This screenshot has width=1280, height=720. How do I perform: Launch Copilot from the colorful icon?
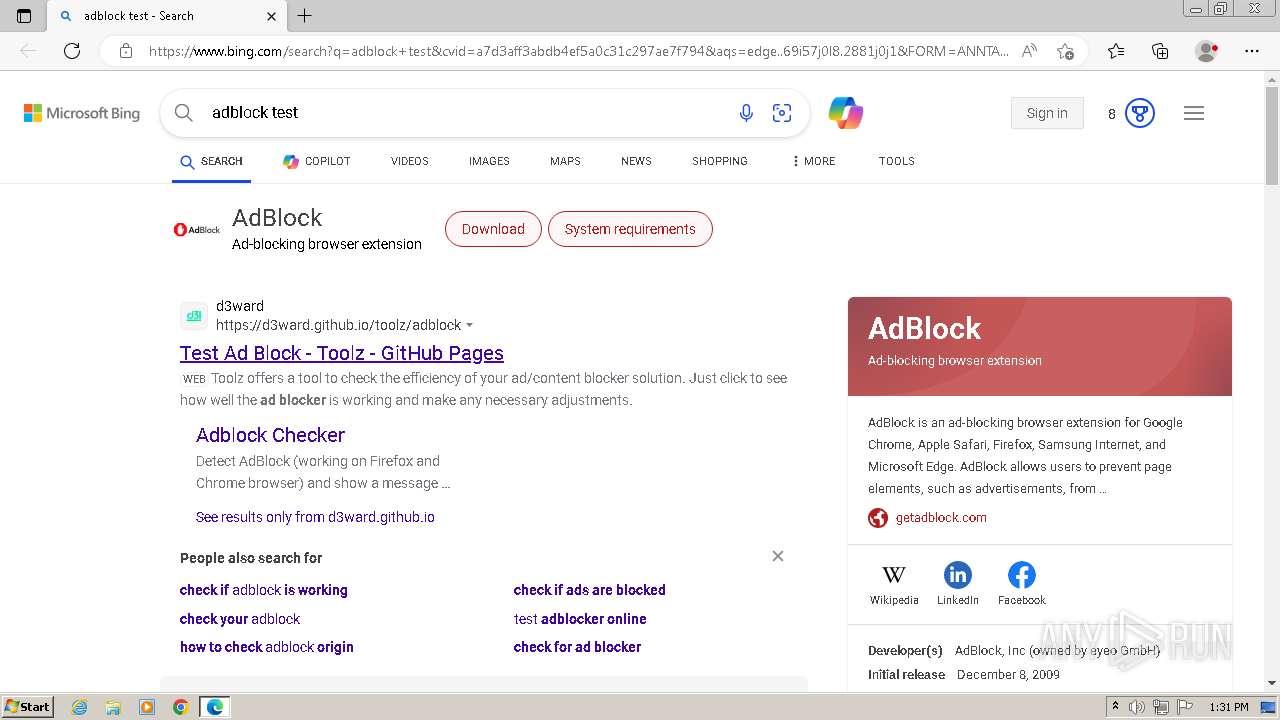click(846, 113)
